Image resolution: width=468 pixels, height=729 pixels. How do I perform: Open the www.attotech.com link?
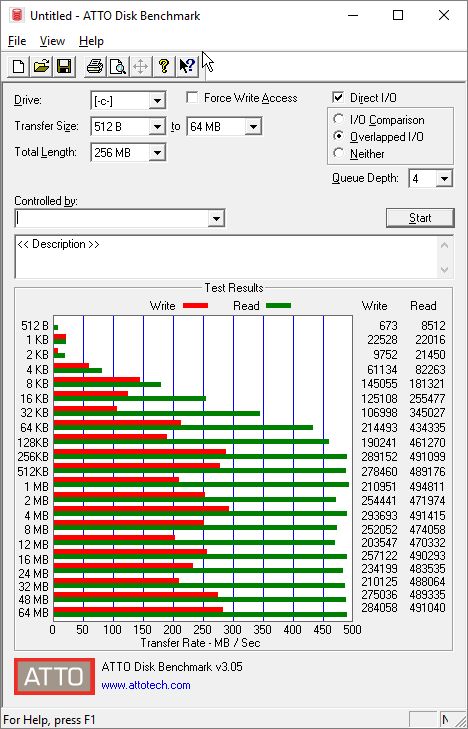point(146,685)
